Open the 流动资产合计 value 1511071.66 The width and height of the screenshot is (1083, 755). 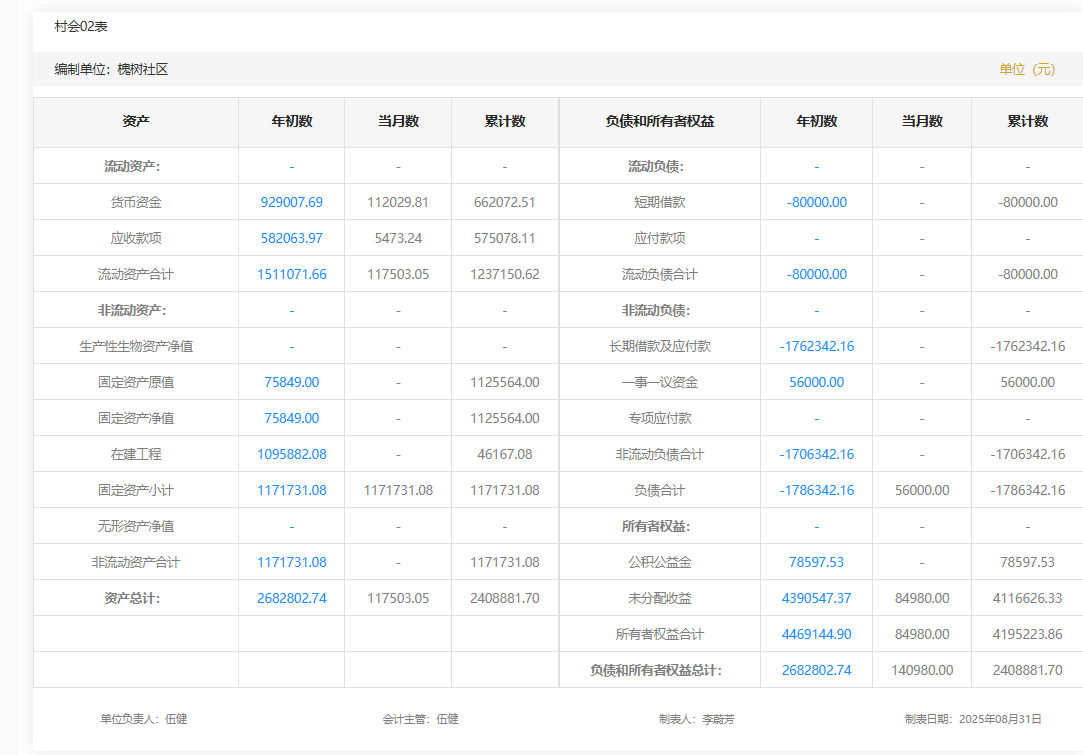(291, 274)
